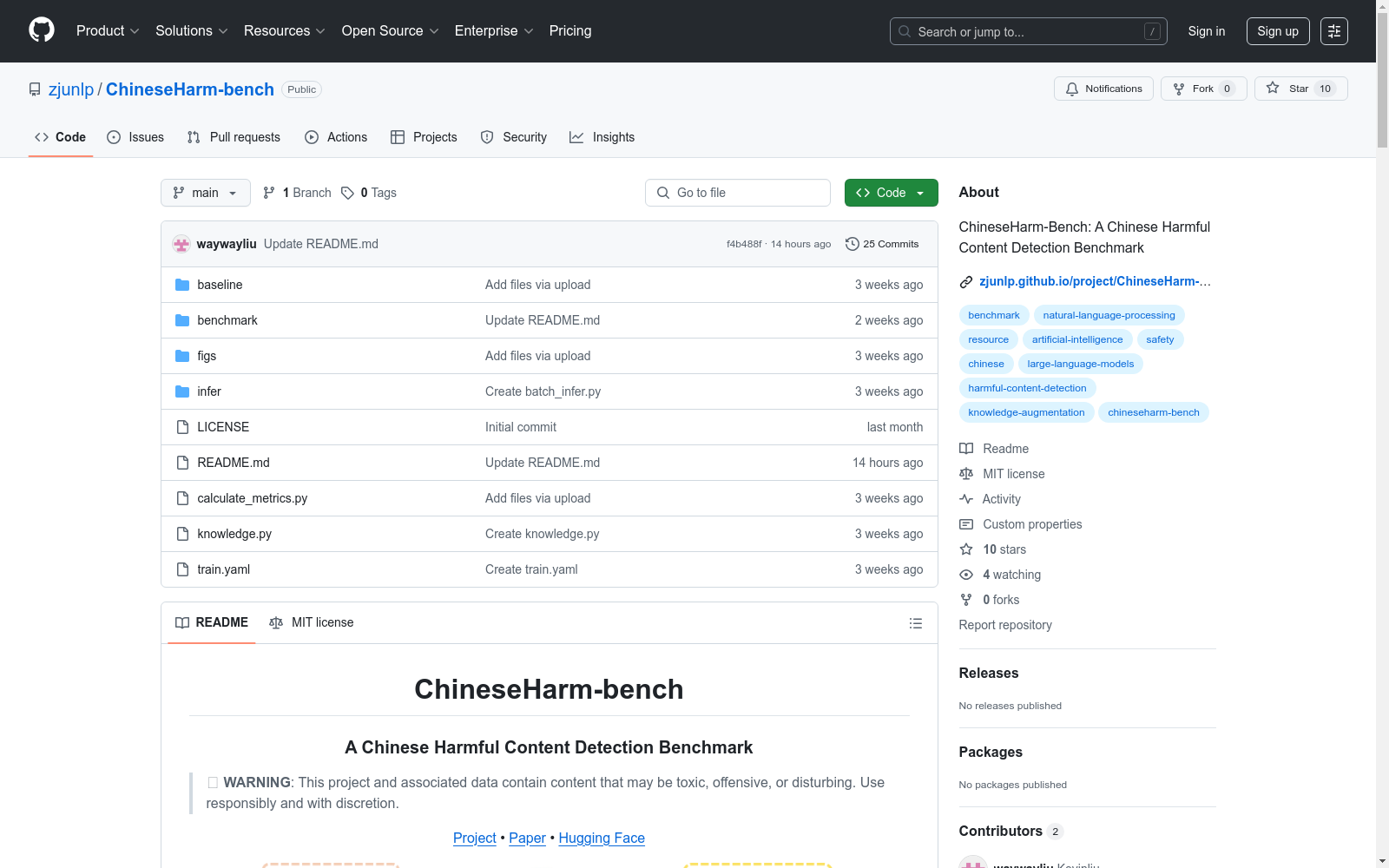The width and height of the screenshot is (1389, 868).
Task: Click the star icon beside 10 stars
Action: point(966,549)
